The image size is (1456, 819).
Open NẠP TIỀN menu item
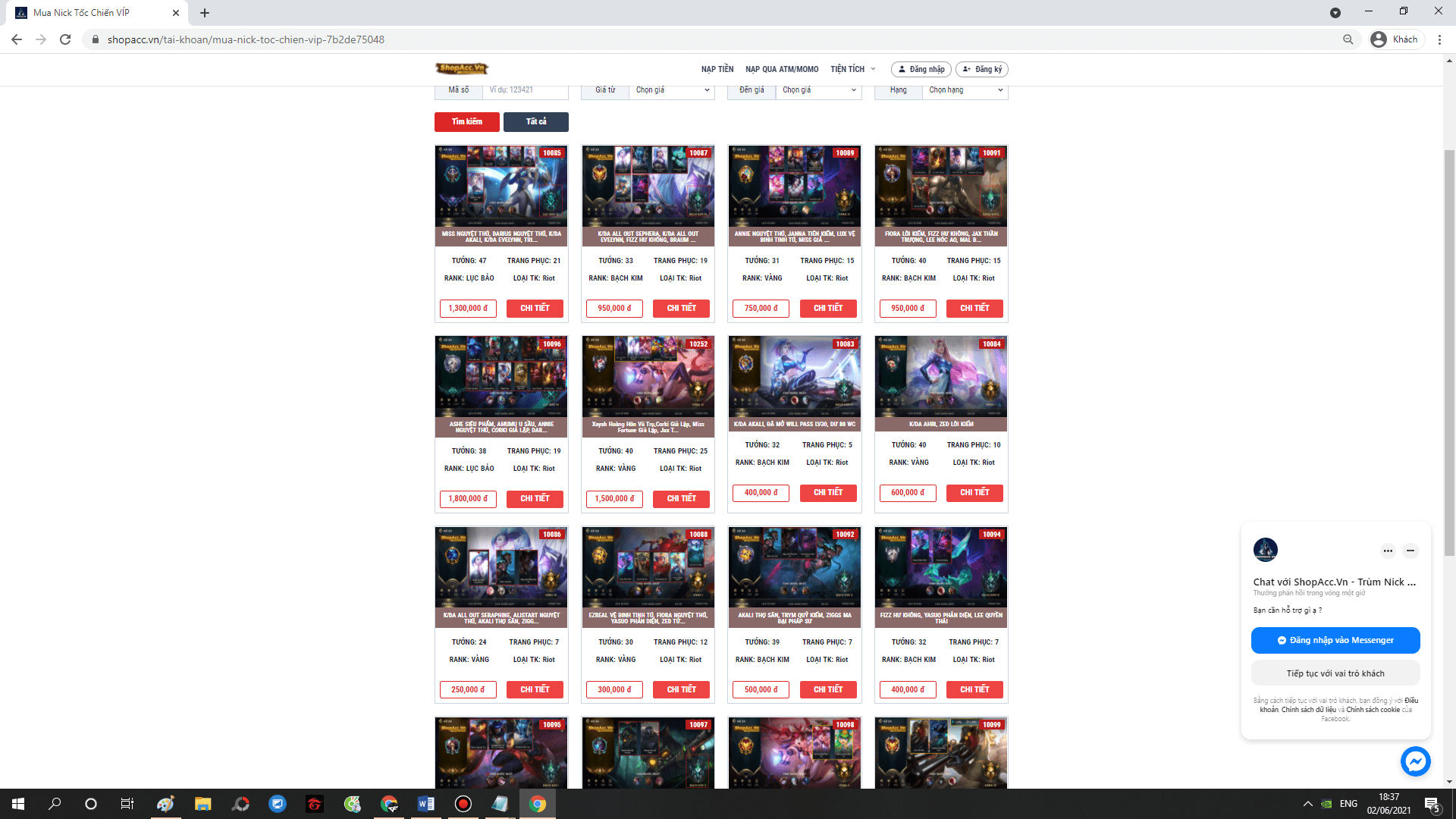tap(717, 69)
